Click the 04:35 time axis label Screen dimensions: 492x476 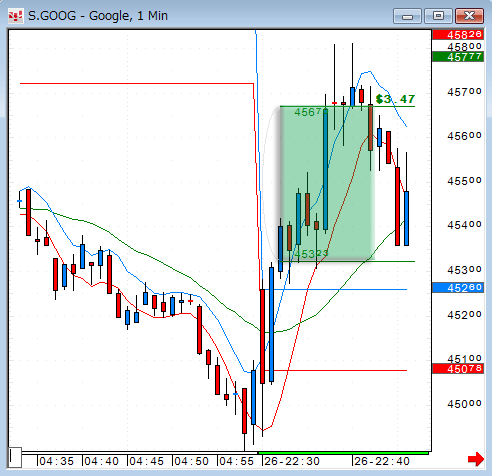[56, 461]
